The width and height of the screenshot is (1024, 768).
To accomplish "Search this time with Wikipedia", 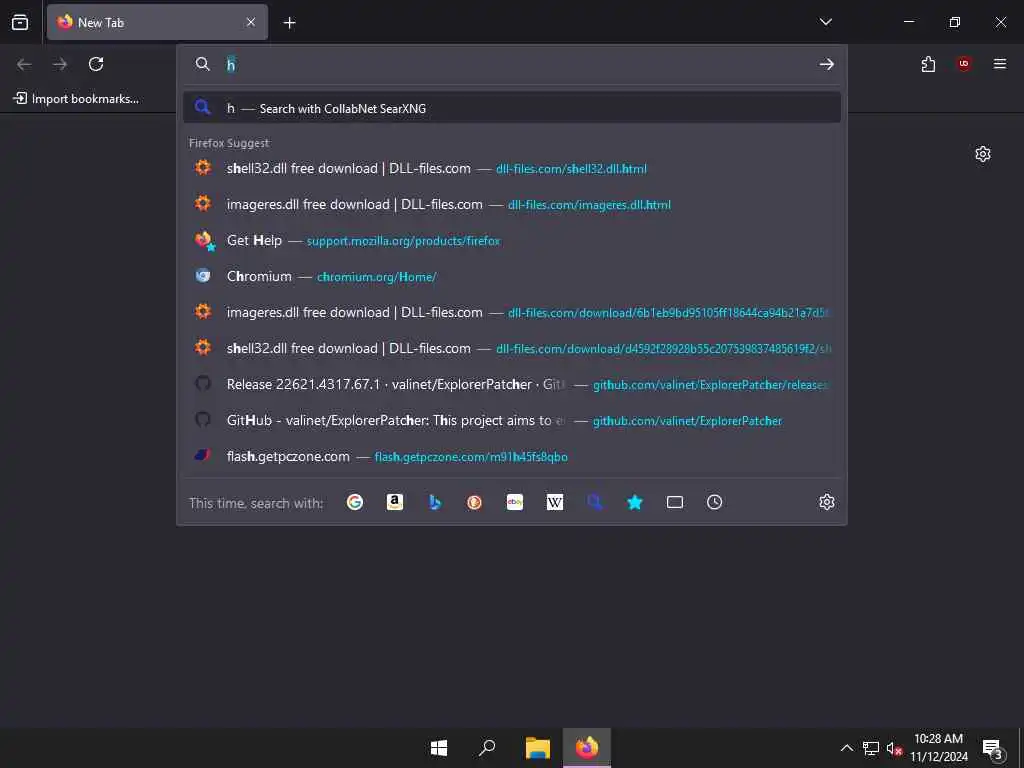I will (554, 502).
